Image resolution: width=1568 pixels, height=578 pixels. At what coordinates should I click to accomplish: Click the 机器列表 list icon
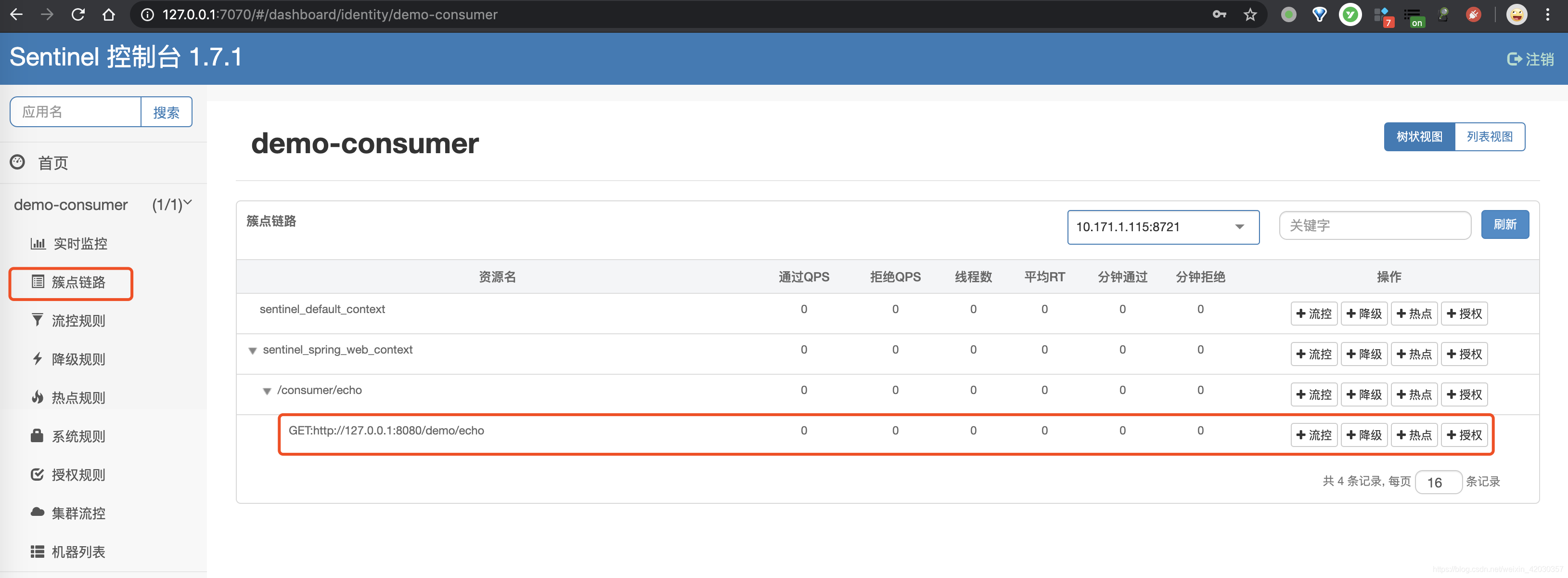point(38,551)
